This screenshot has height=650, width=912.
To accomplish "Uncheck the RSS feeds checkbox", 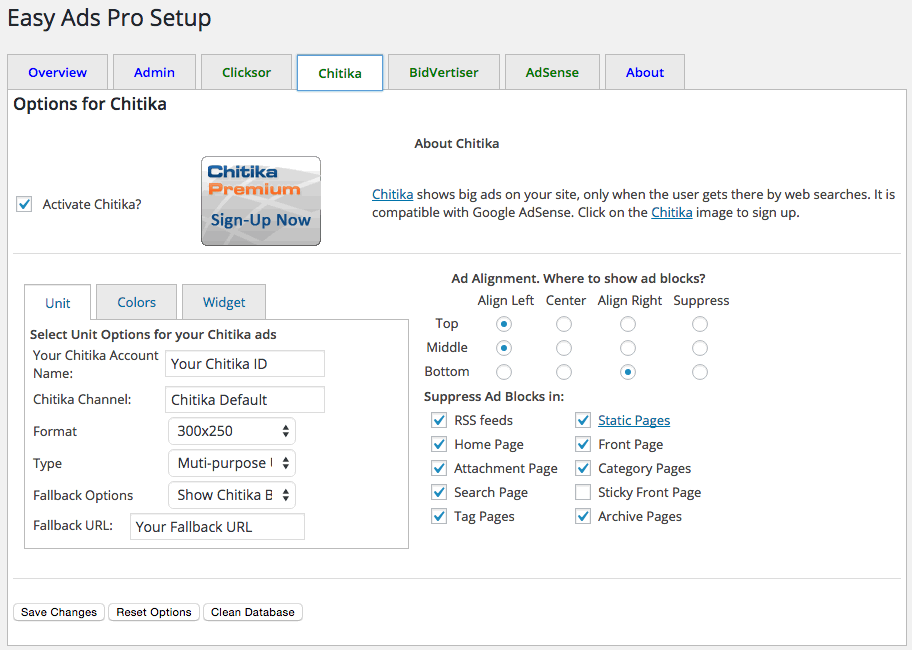I will [x=439, y=420].
